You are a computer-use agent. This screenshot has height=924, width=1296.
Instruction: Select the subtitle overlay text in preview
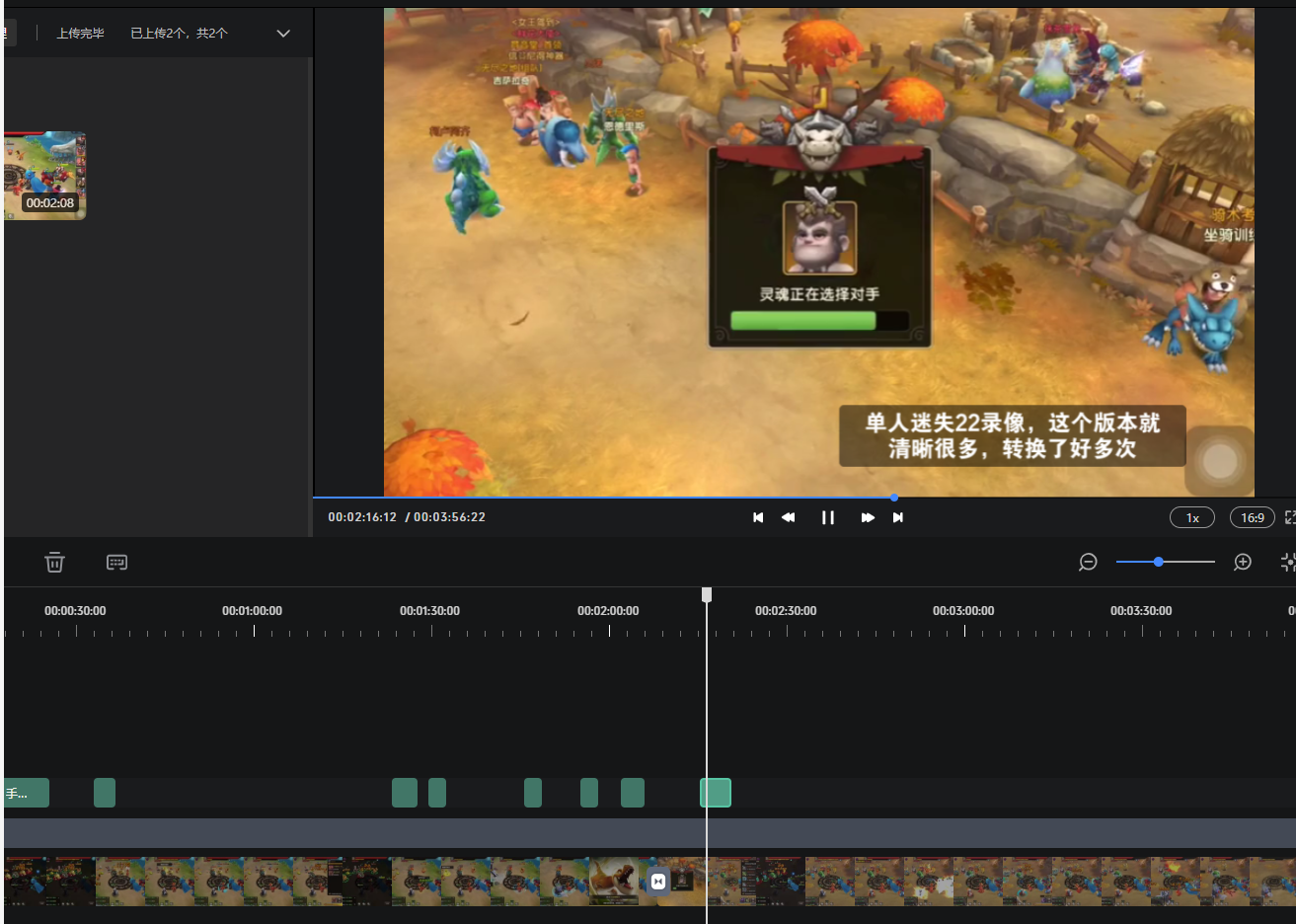[x=1013, y=435]
